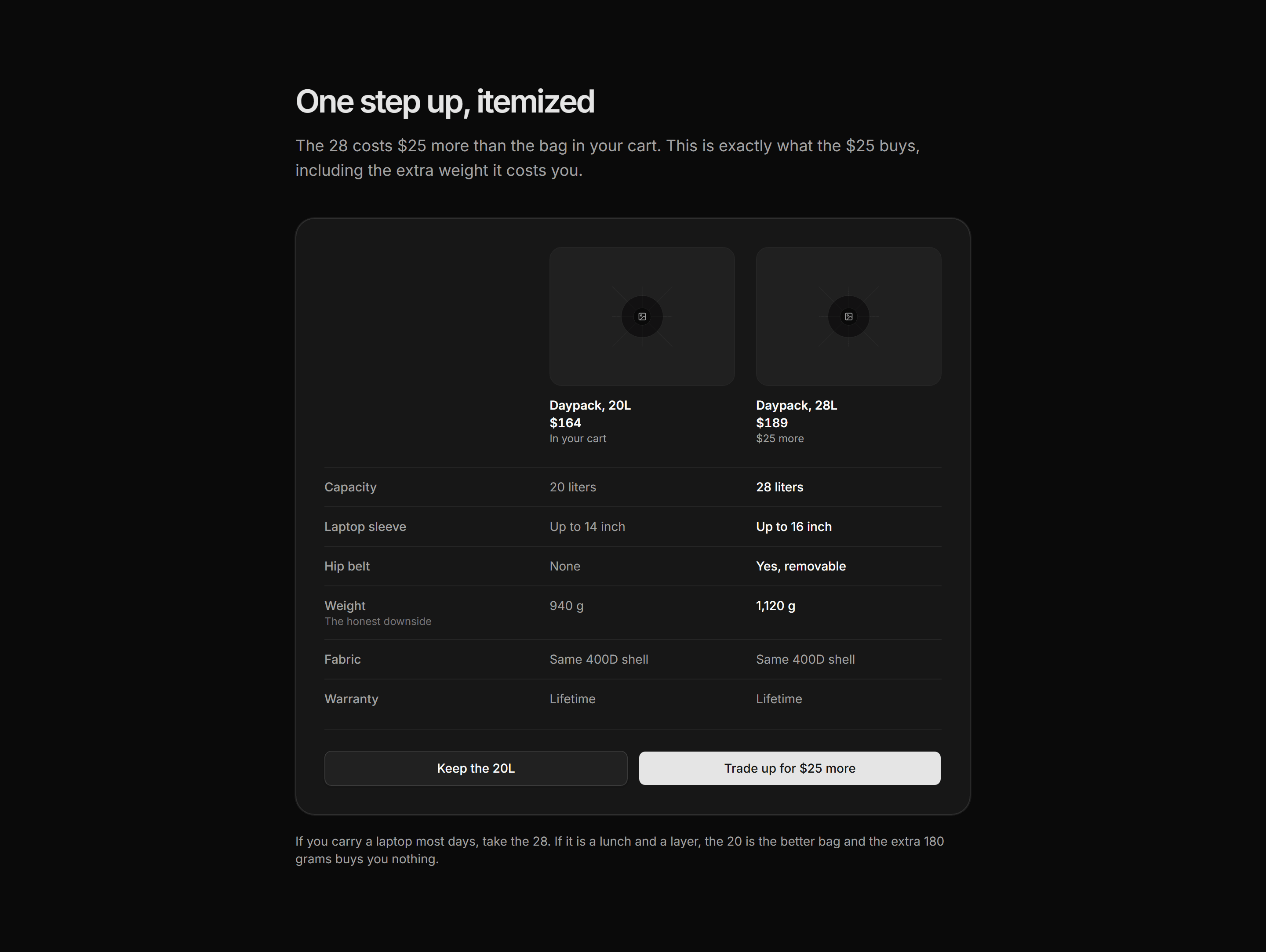Click the One step up, itemized heading

445,102
